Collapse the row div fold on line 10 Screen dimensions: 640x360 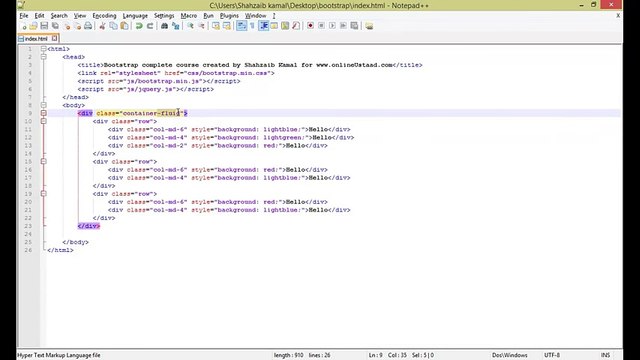(43, 121)
